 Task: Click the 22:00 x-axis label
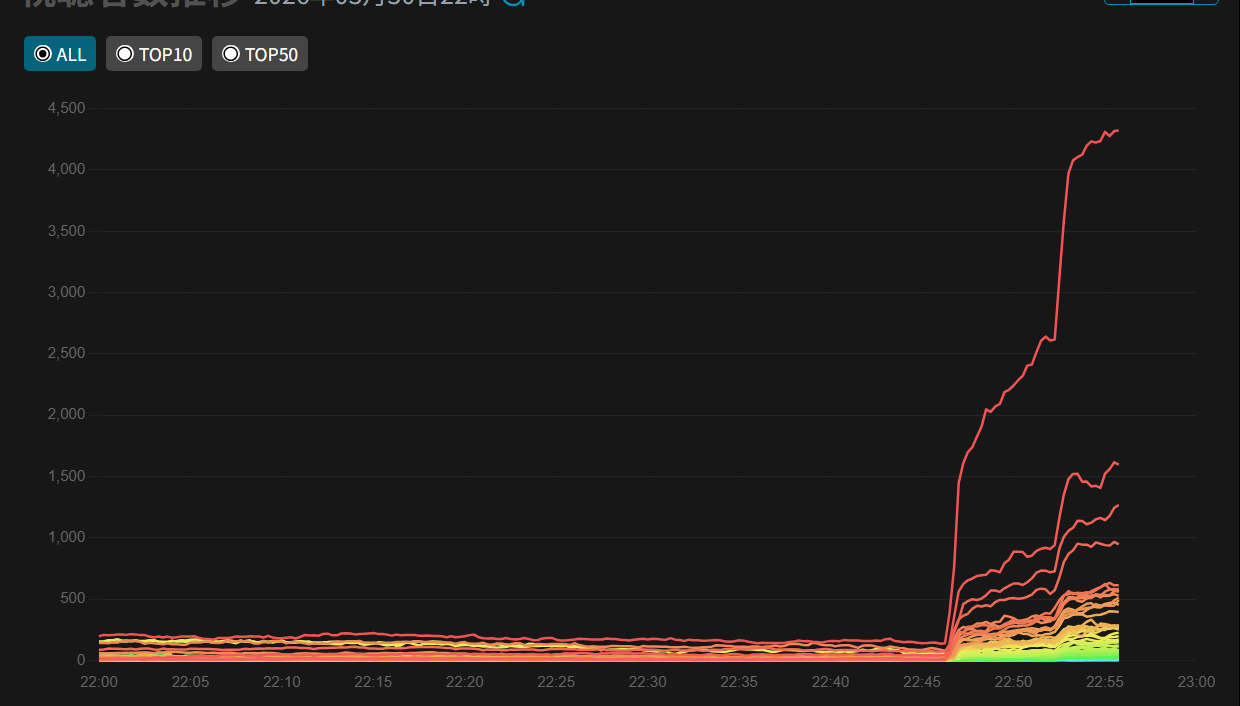[99, 682]
